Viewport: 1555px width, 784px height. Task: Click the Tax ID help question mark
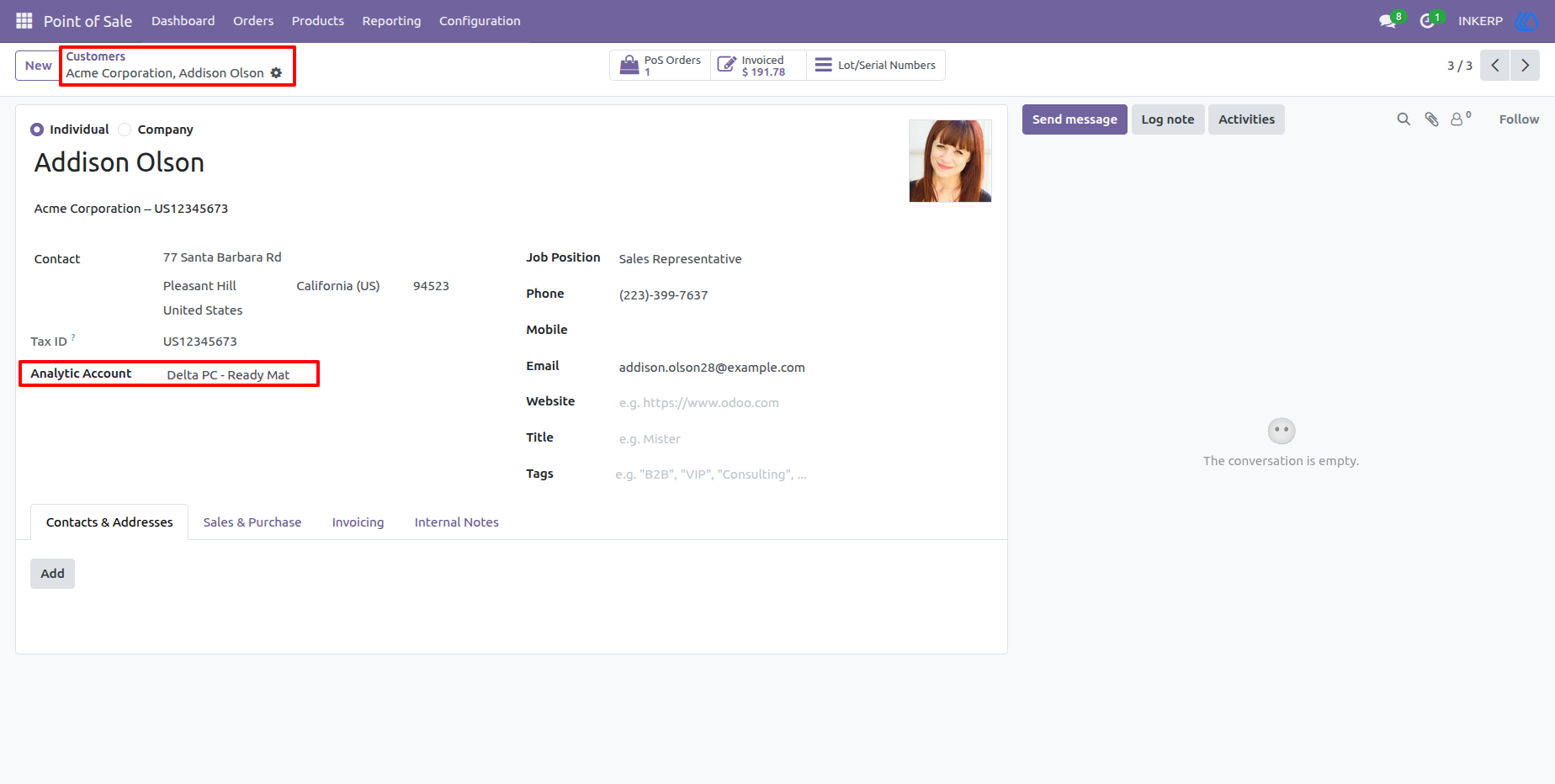pos(73,337)
